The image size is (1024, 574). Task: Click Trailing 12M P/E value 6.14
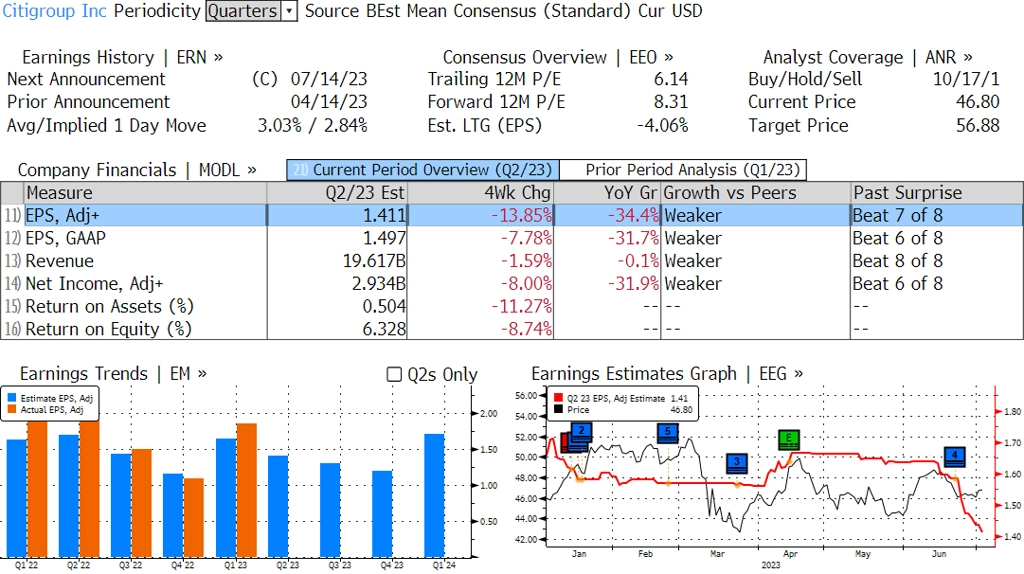click(671, 79)
